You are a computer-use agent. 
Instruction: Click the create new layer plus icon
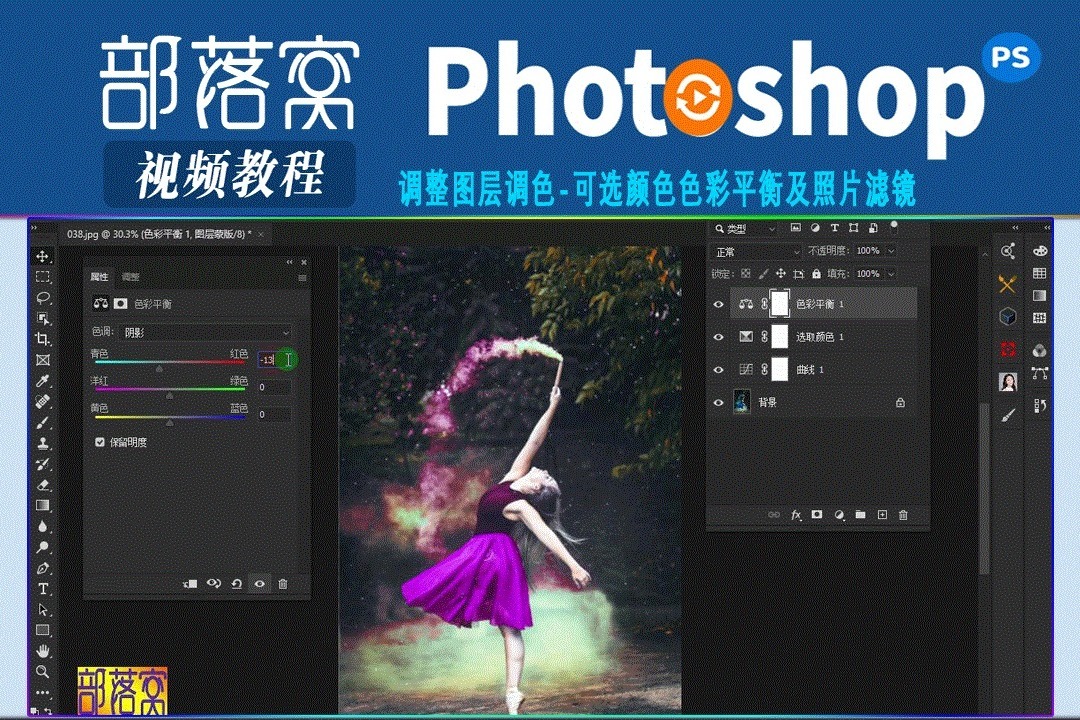pos(882,515)
